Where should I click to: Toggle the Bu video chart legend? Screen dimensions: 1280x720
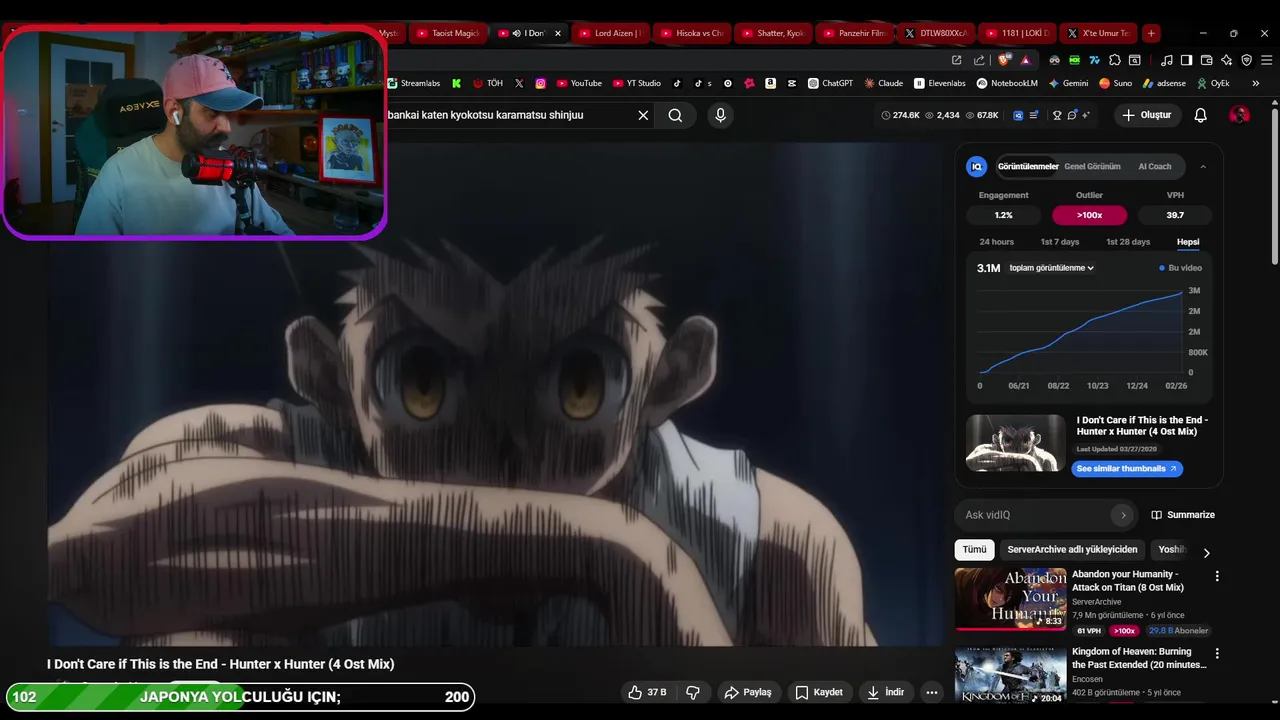1180,268
